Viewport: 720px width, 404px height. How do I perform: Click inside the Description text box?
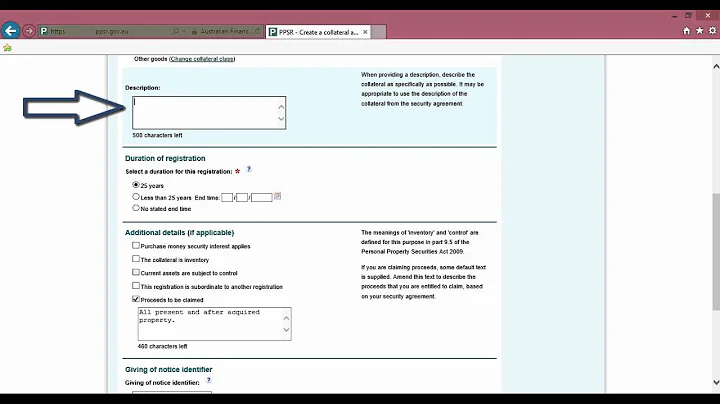pyautogui.click(x=209, y=112)
